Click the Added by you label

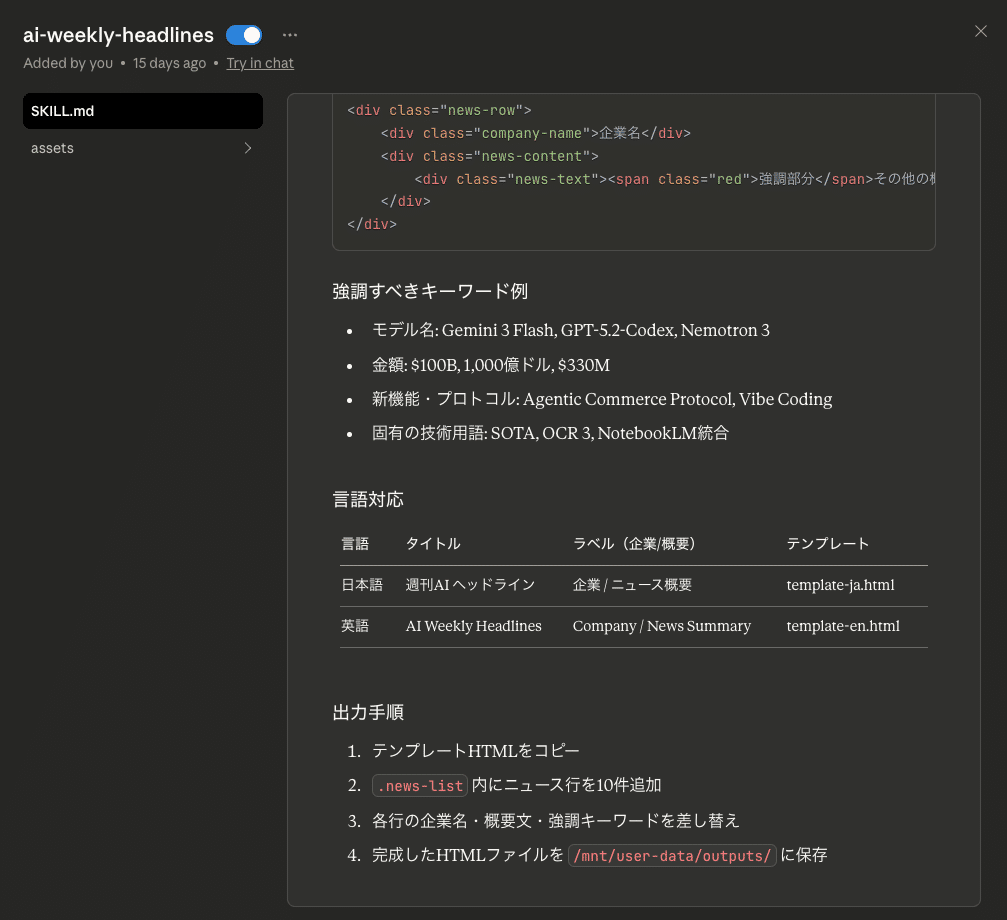(68, 63)
